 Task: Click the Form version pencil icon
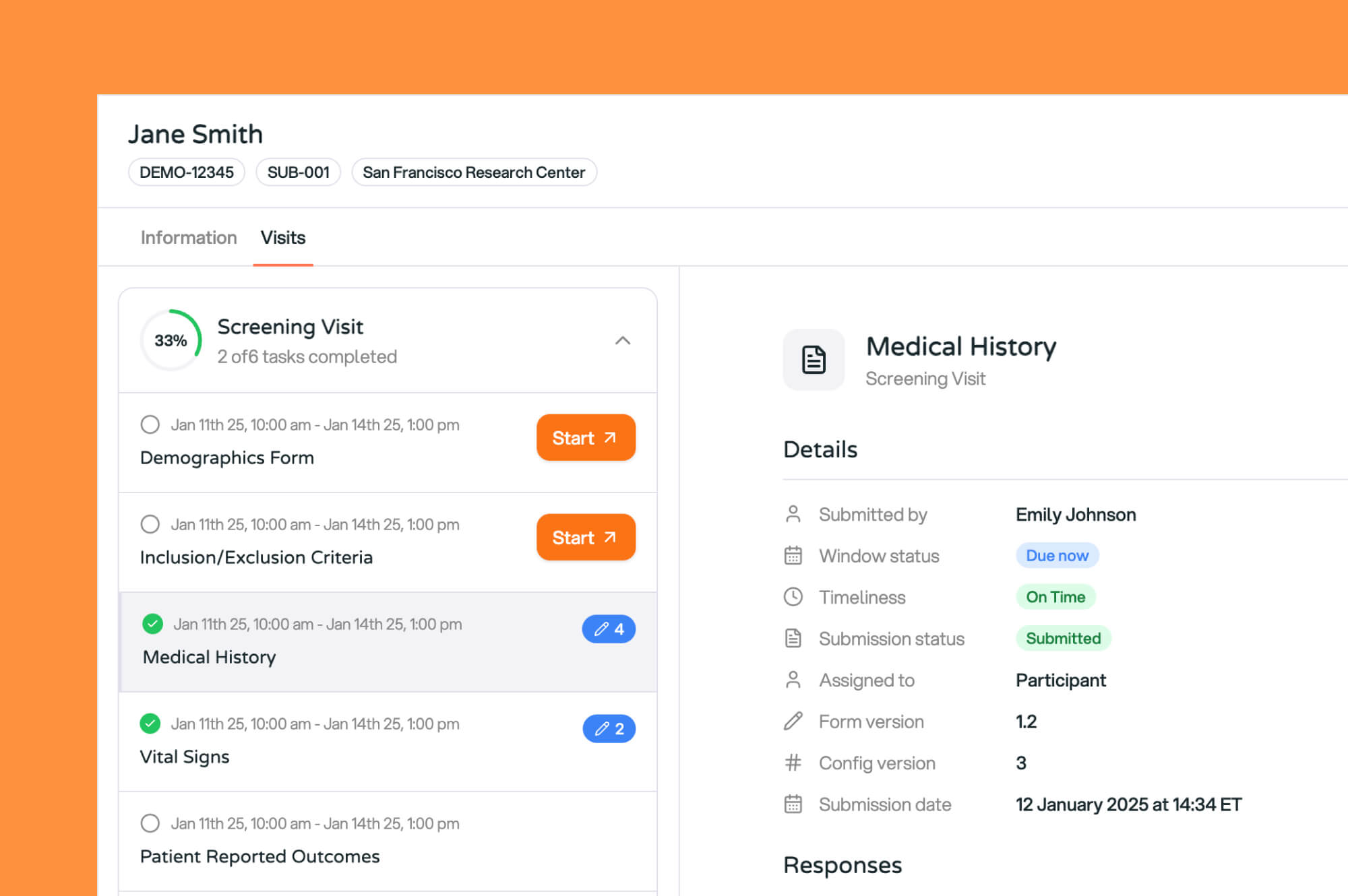(x=793, y=721)
